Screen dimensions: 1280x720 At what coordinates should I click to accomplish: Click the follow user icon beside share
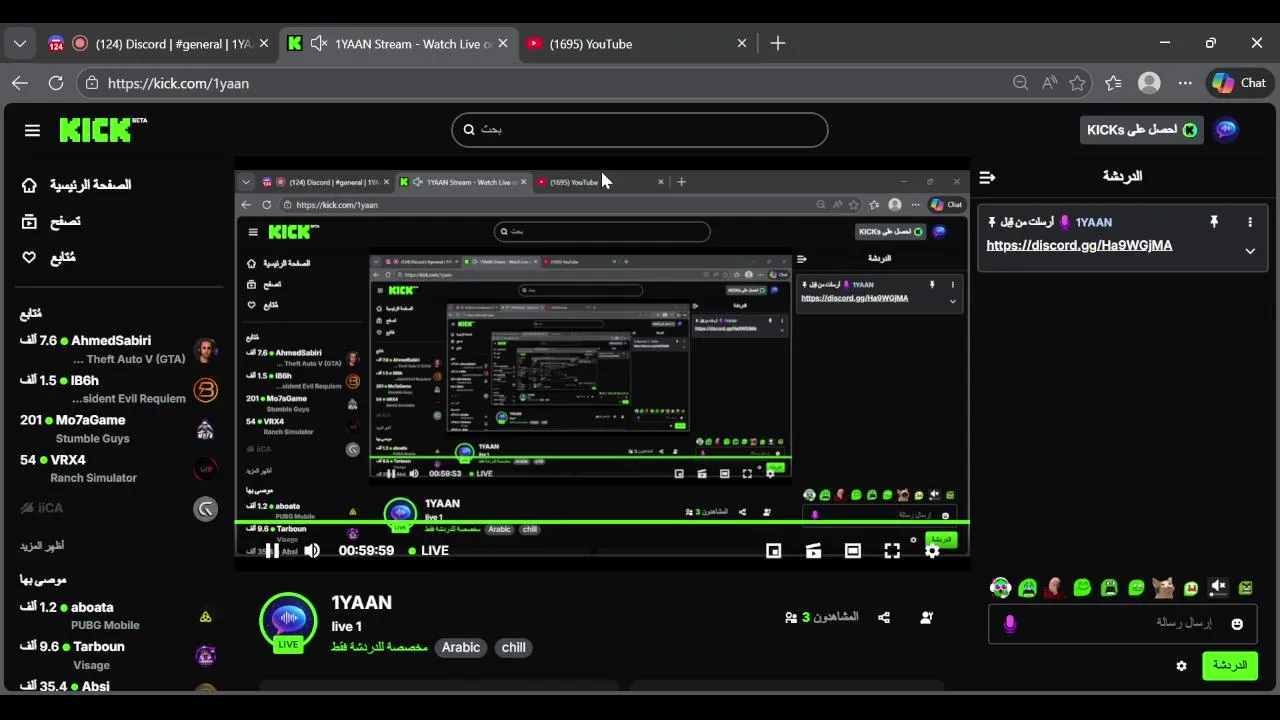pyautogui.click(x=927, y=617)
